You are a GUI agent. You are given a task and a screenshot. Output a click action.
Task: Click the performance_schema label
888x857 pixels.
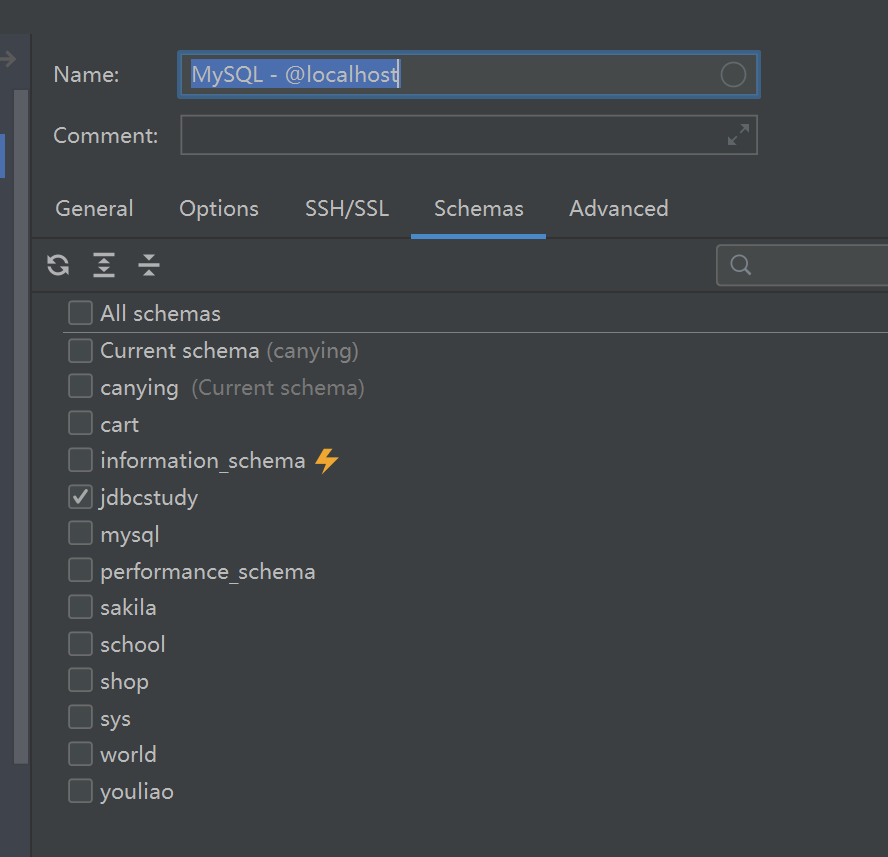click(208, 572)
